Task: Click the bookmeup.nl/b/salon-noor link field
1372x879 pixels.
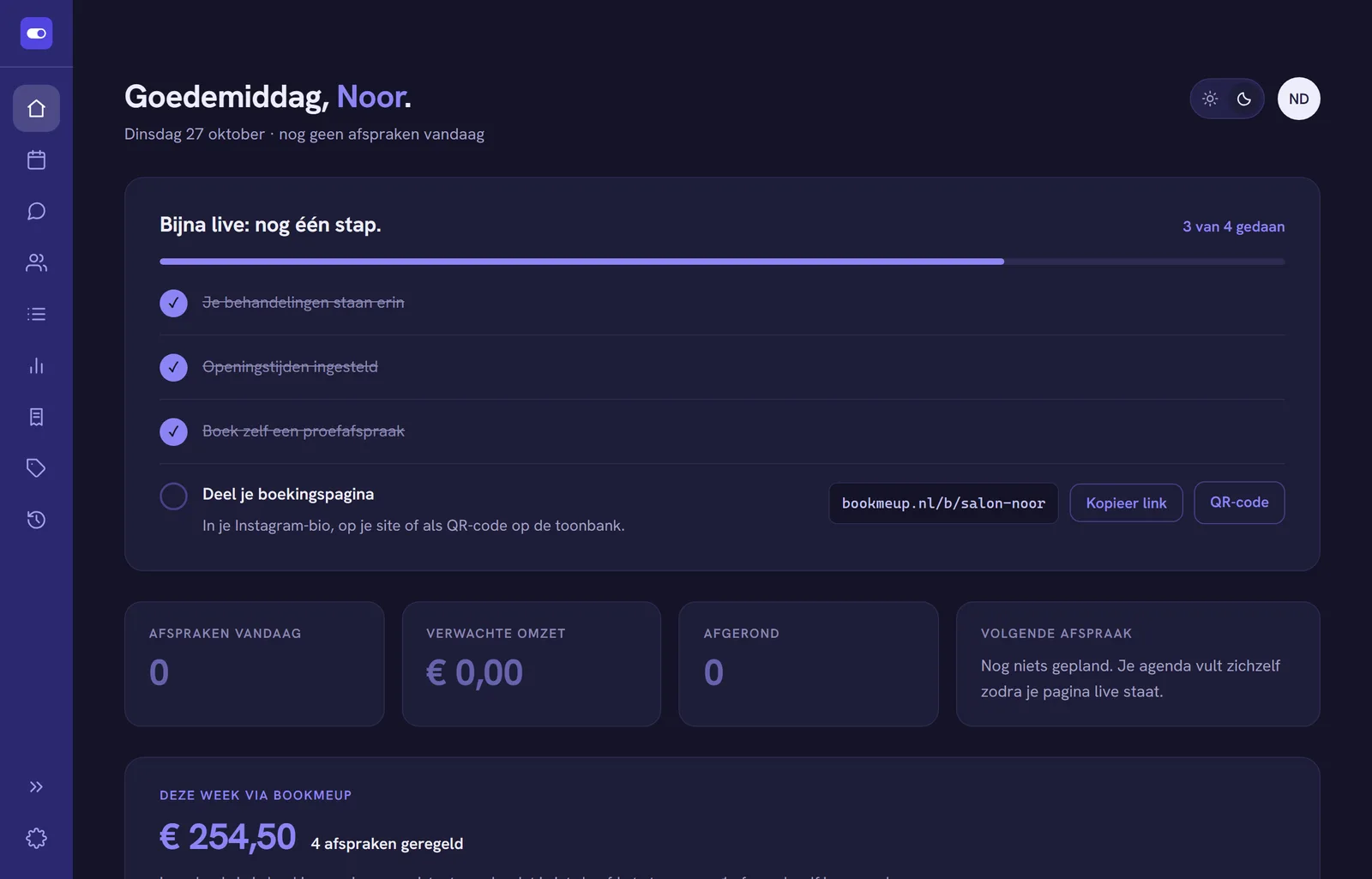Action: click(x=943, y=503)
